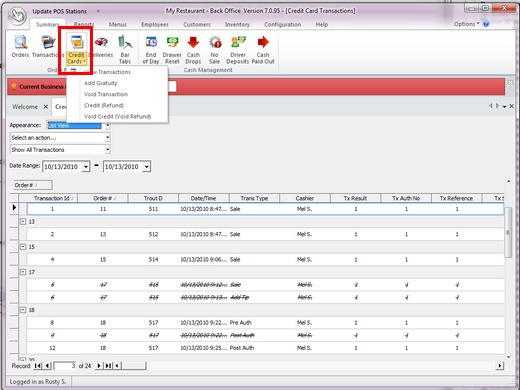The image size is (520, 390).
Task: Open the Credit Cards ribbon button
Action: pos(76,49)
